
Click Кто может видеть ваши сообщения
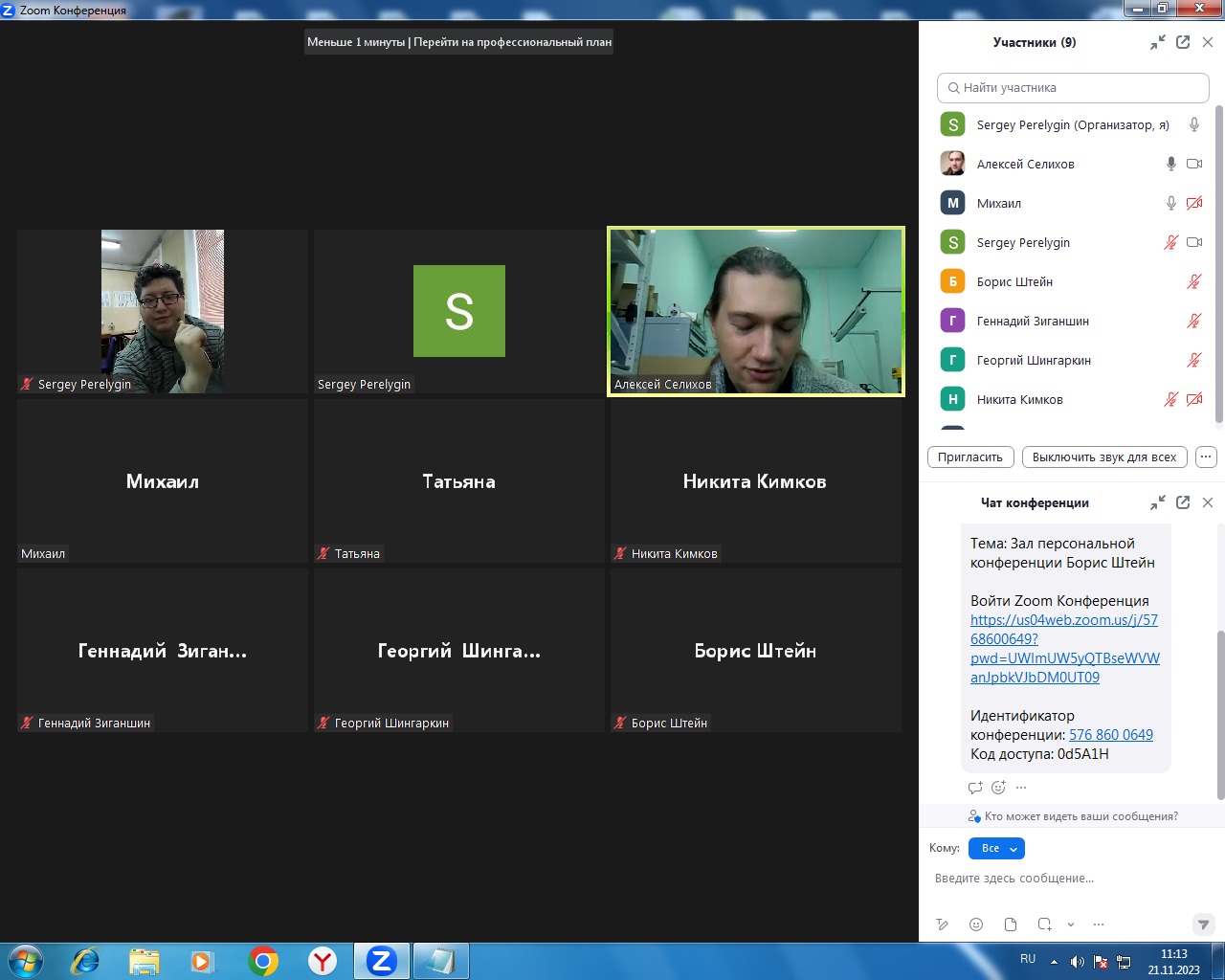(x=1073, y=816)
